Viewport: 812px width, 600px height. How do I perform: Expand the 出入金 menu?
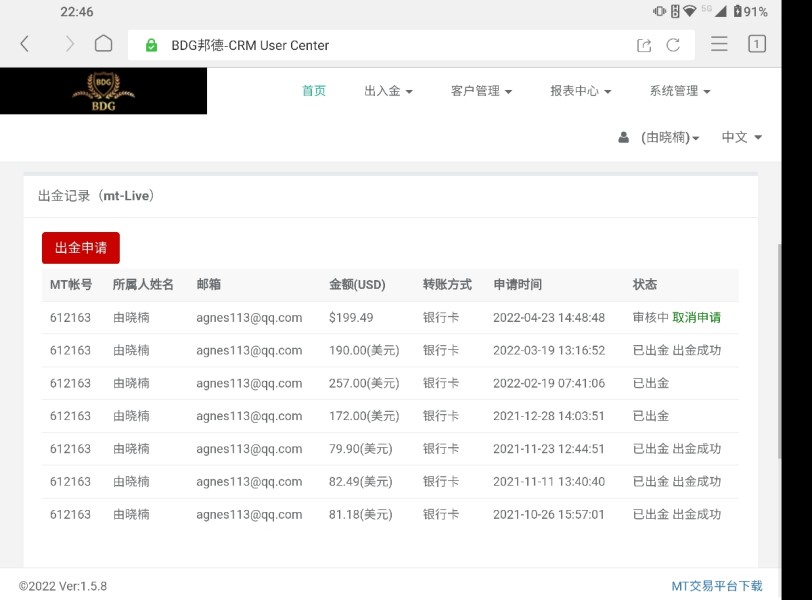point(388,91)
